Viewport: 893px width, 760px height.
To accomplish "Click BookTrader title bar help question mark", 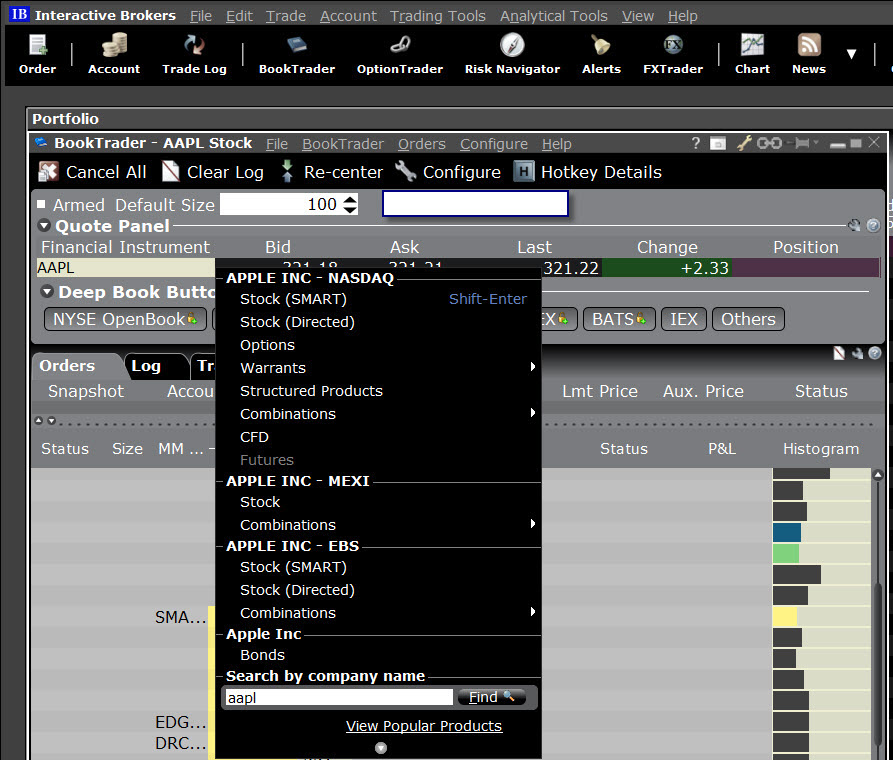I will point(695,143).
